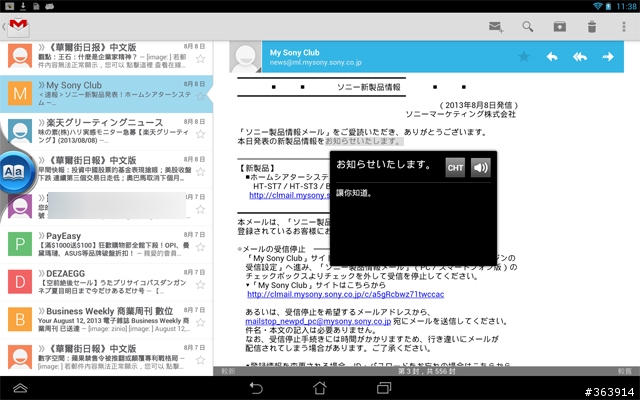This screenshot has height=400, width=640.
Task: Open the Business Weekly 商業周刊 email
Action: pyautogui.click(x=106, y=320)
